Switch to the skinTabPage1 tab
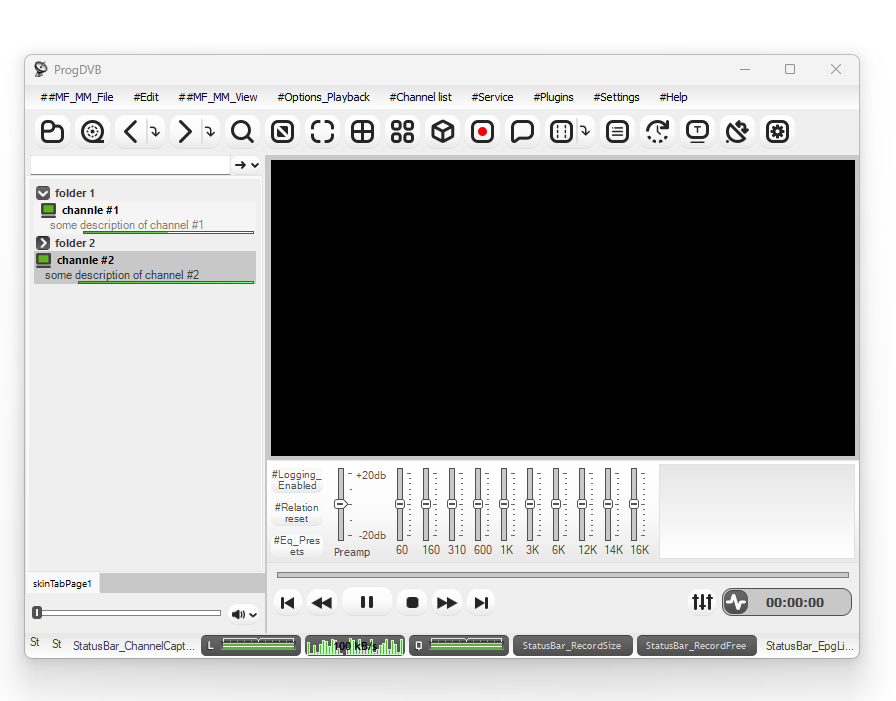Screen dimensions: 896x701 point(62,583)
